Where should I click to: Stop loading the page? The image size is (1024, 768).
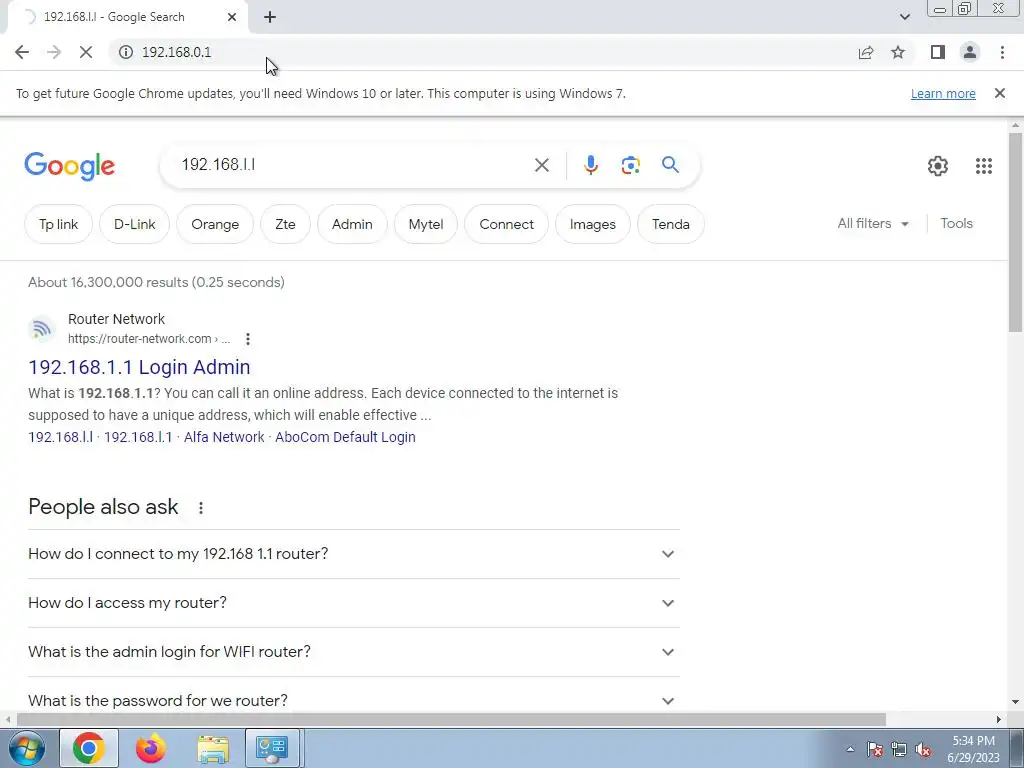86,52
